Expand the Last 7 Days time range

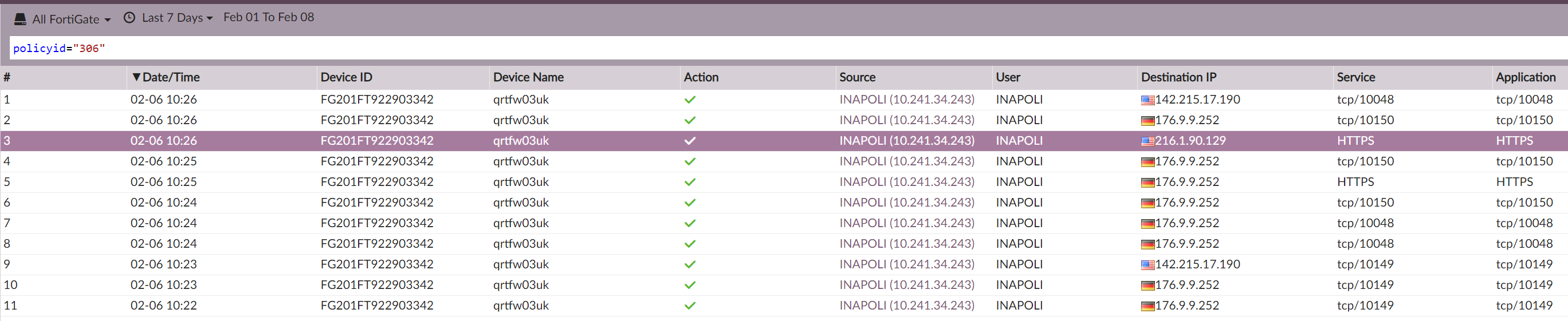click(176, 18)
